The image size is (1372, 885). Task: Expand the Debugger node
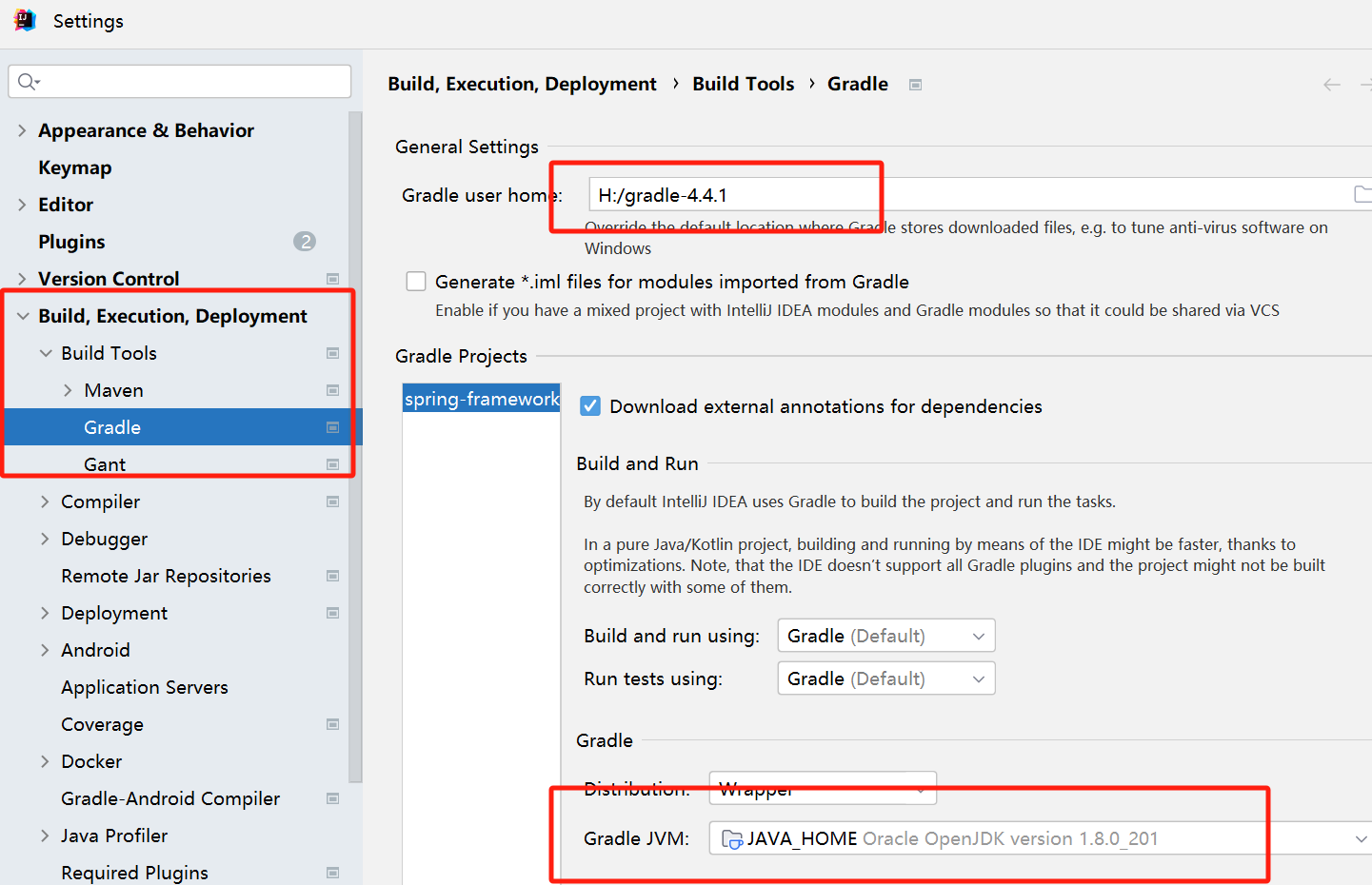click(45, 539)
